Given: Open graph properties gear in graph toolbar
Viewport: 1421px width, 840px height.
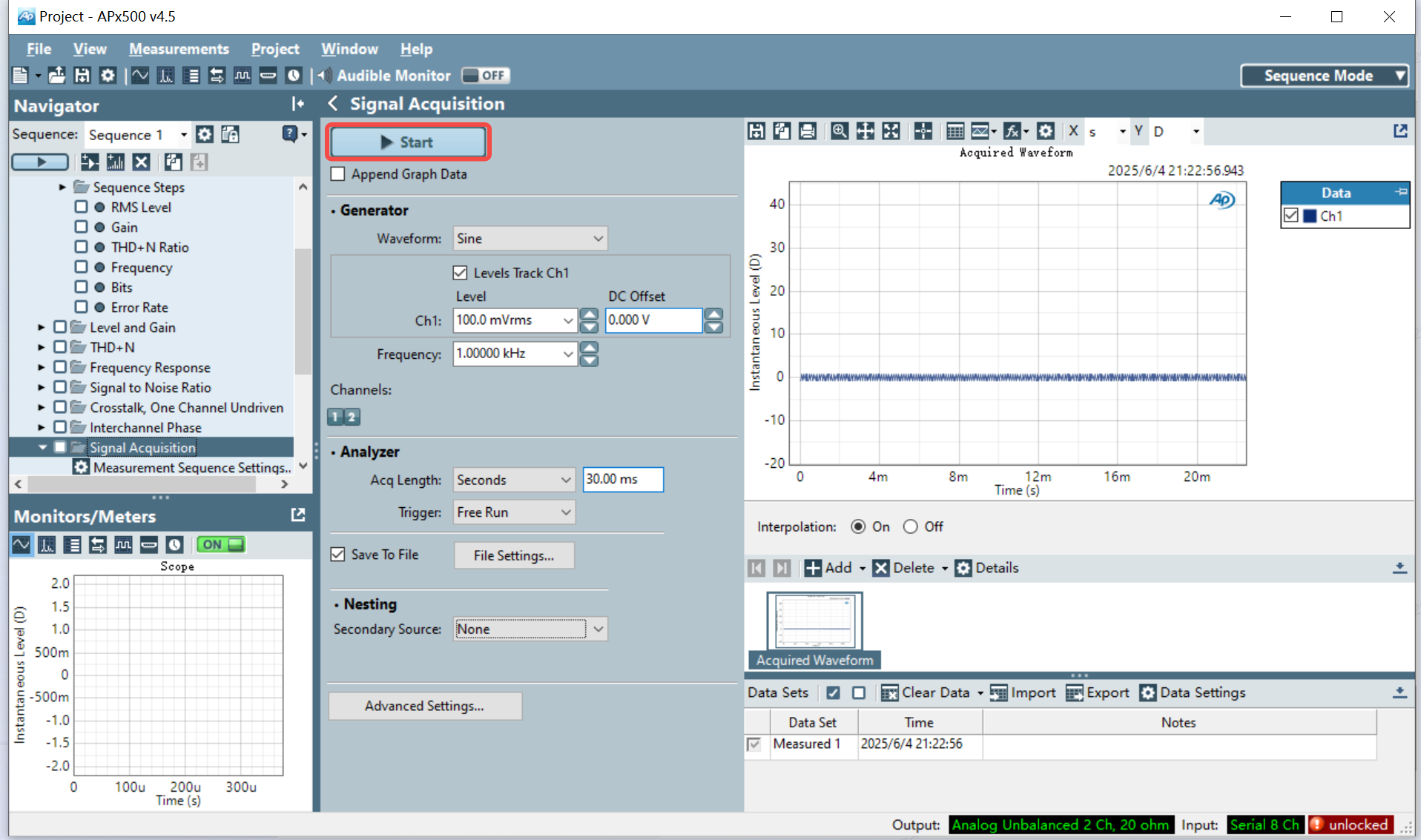Looking at the screenshot, I should pos(1045,131).
